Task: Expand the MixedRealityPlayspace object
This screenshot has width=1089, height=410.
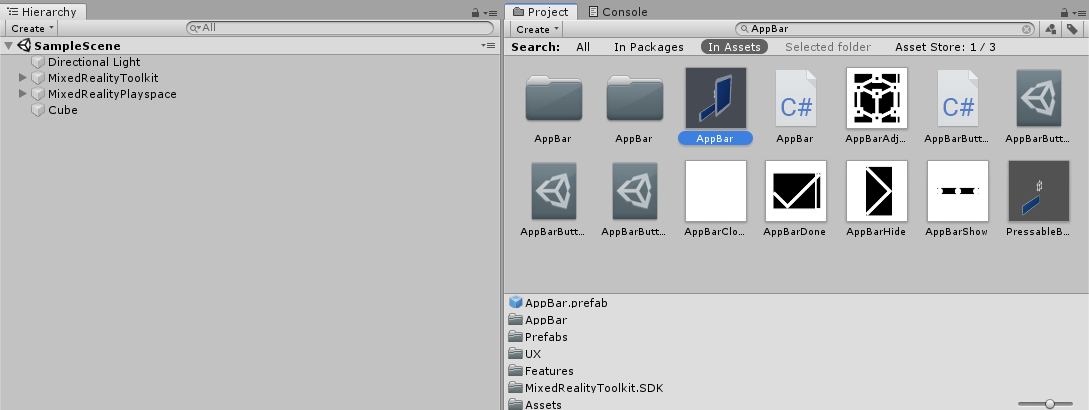Action: (x=23, y=94)
